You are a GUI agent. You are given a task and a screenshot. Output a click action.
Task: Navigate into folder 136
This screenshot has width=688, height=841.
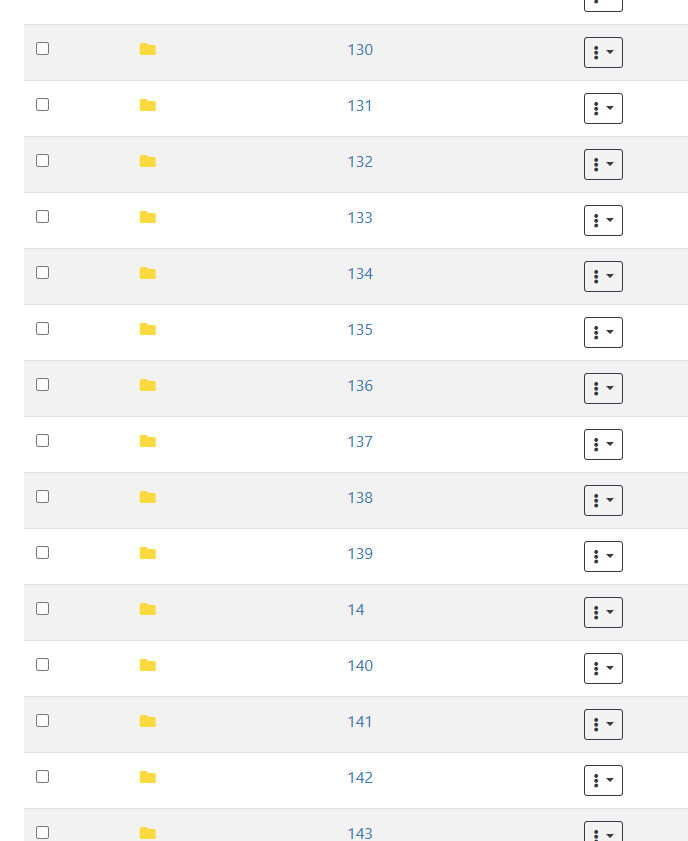360,386
